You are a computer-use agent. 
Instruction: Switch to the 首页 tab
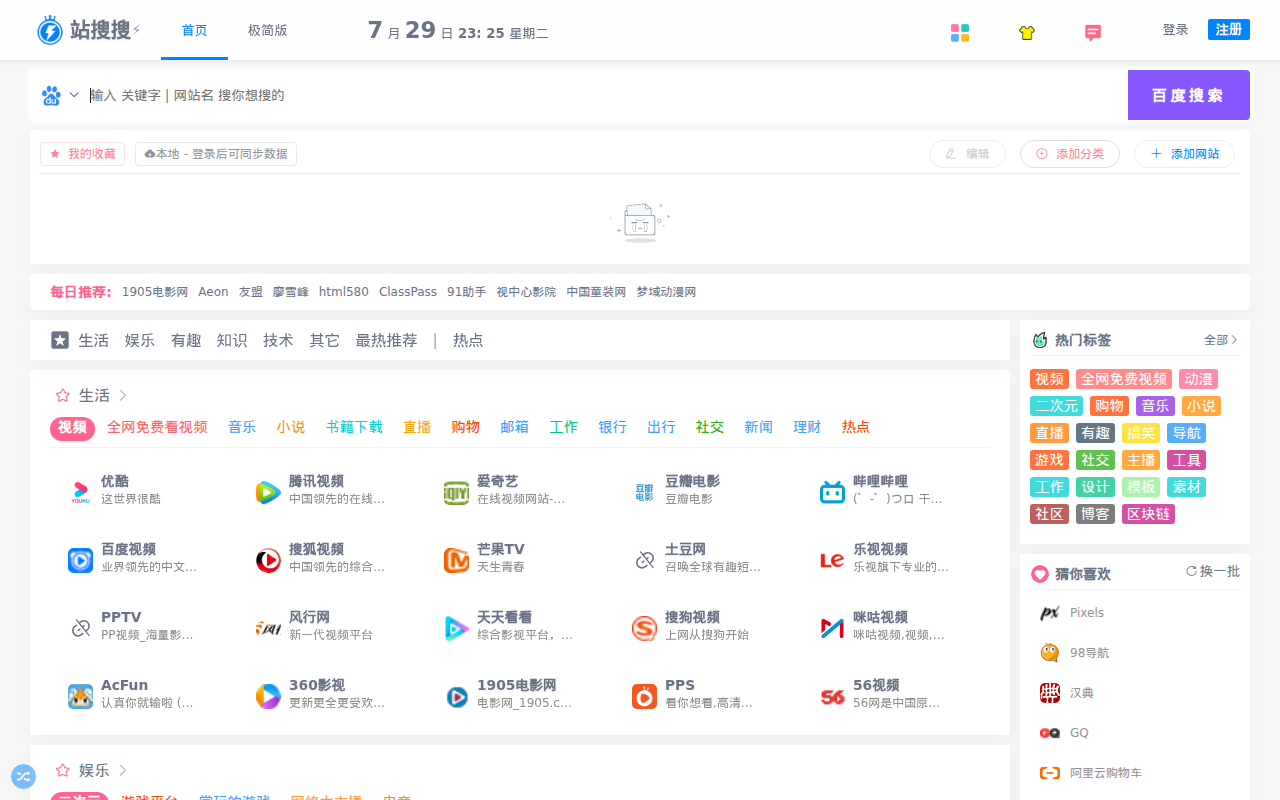pyautogui.click(x=194, y=30)
